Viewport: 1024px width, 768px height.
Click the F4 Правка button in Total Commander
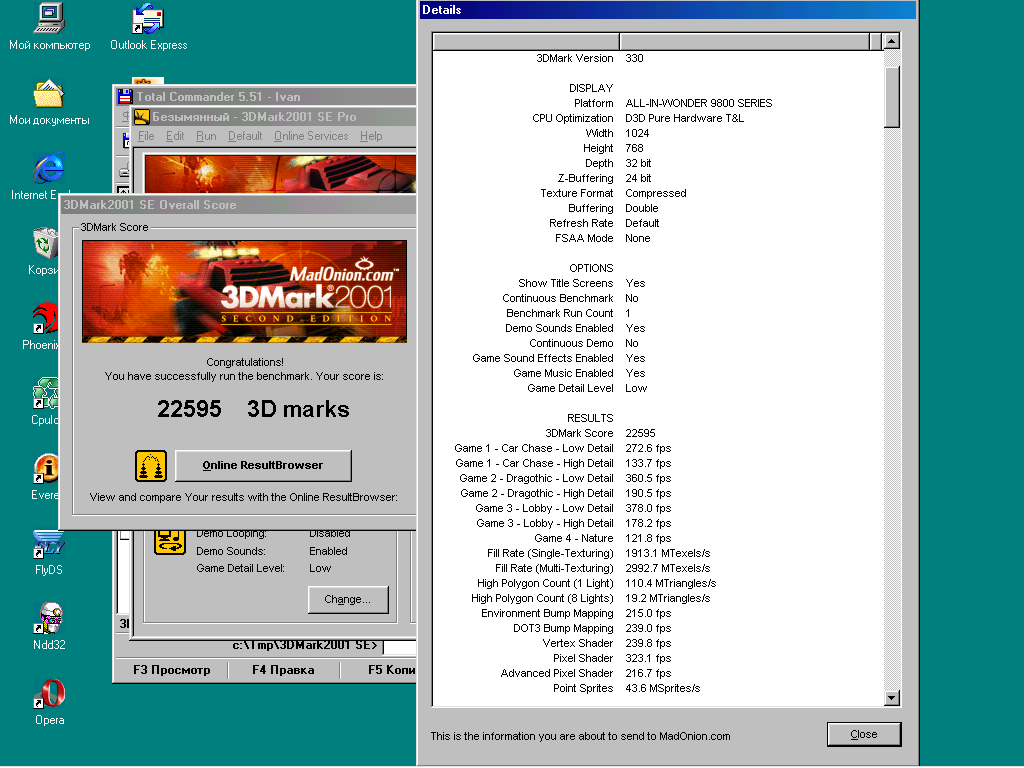[283, 670]
